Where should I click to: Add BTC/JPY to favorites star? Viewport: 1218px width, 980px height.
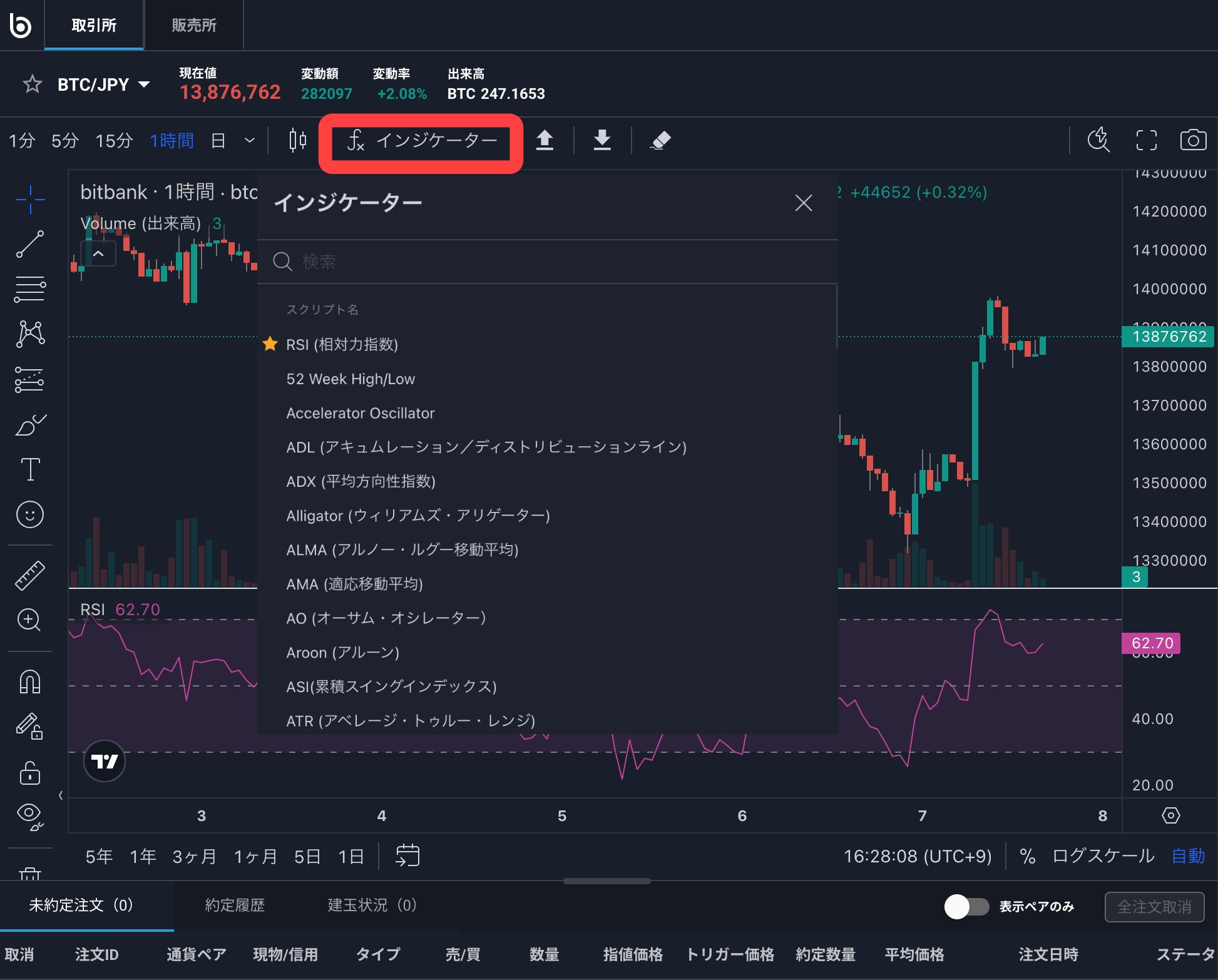coord(32,84)
